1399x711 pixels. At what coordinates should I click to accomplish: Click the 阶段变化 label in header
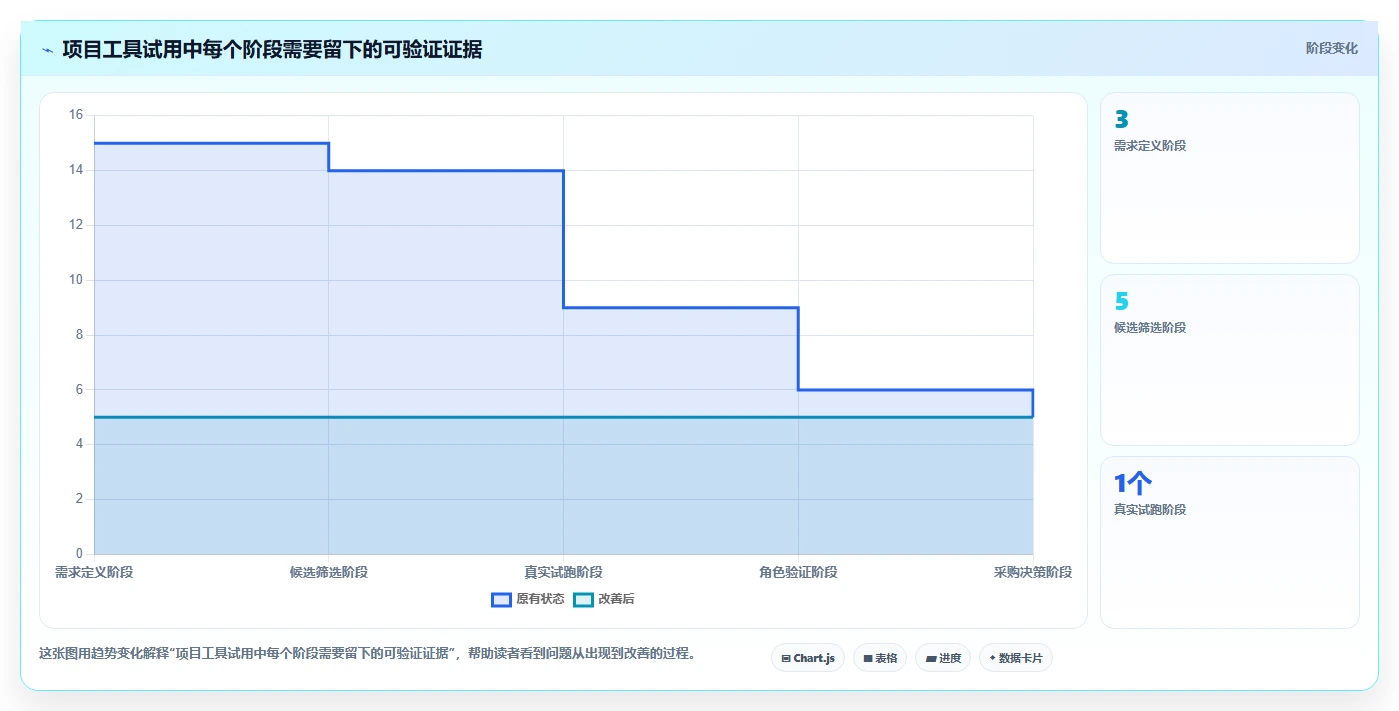[x=1331, y=48]
